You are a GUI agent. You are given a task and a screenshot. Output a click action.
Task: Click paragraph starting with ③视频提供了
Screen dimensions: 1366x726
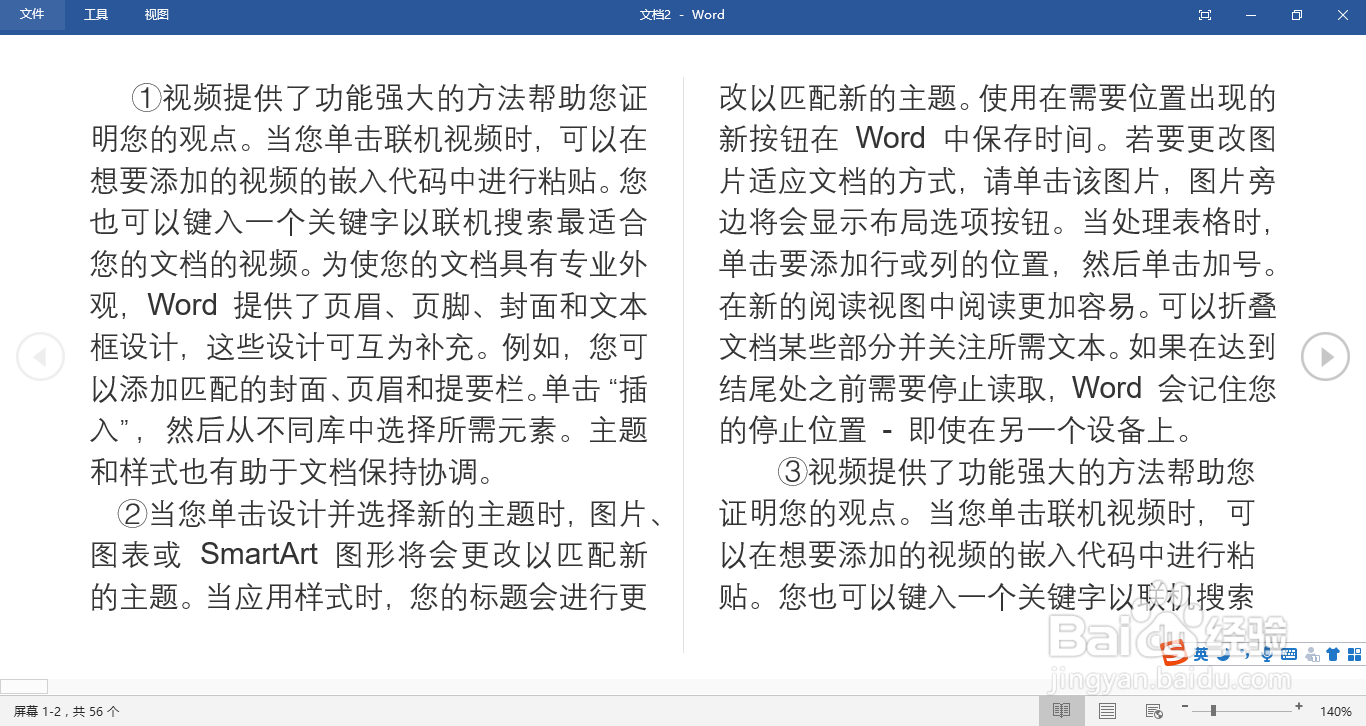[x=987, y=534]
